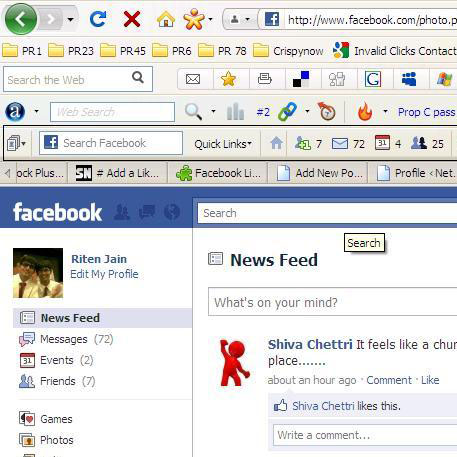
Task: Switch to the Add New Po... tab
Action: point(318,173)
